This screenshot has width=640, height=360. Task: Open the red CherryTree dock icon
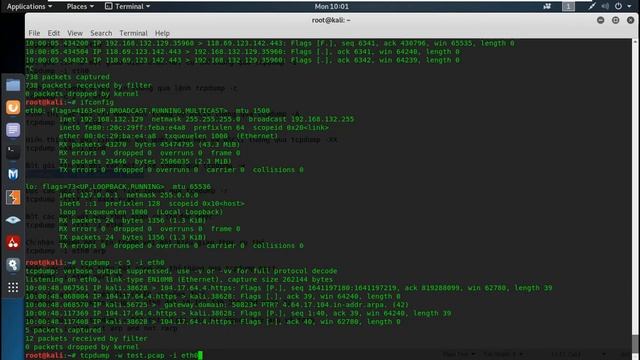coord(13,242)
